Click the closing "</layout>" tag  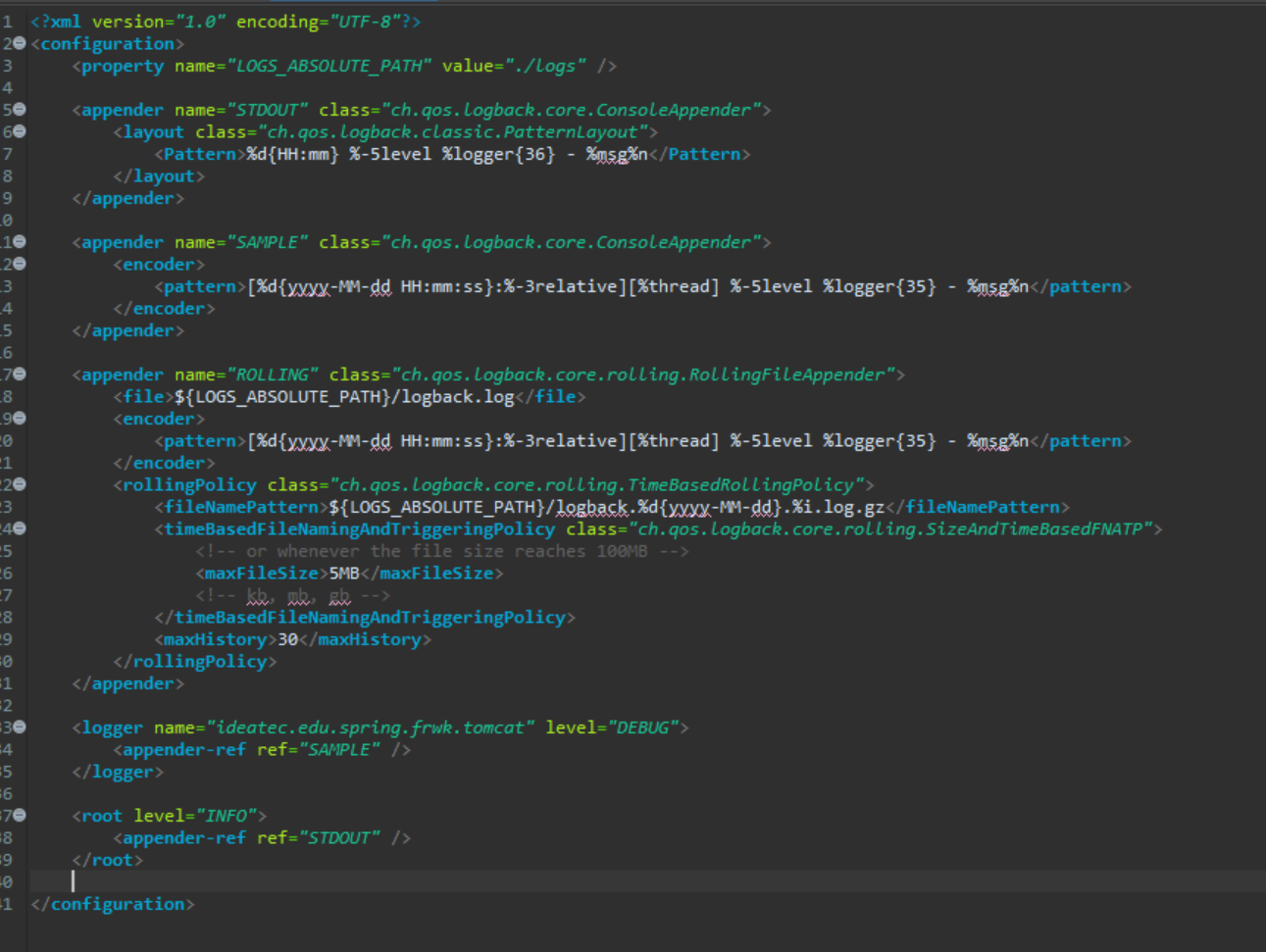click(159, 176)
